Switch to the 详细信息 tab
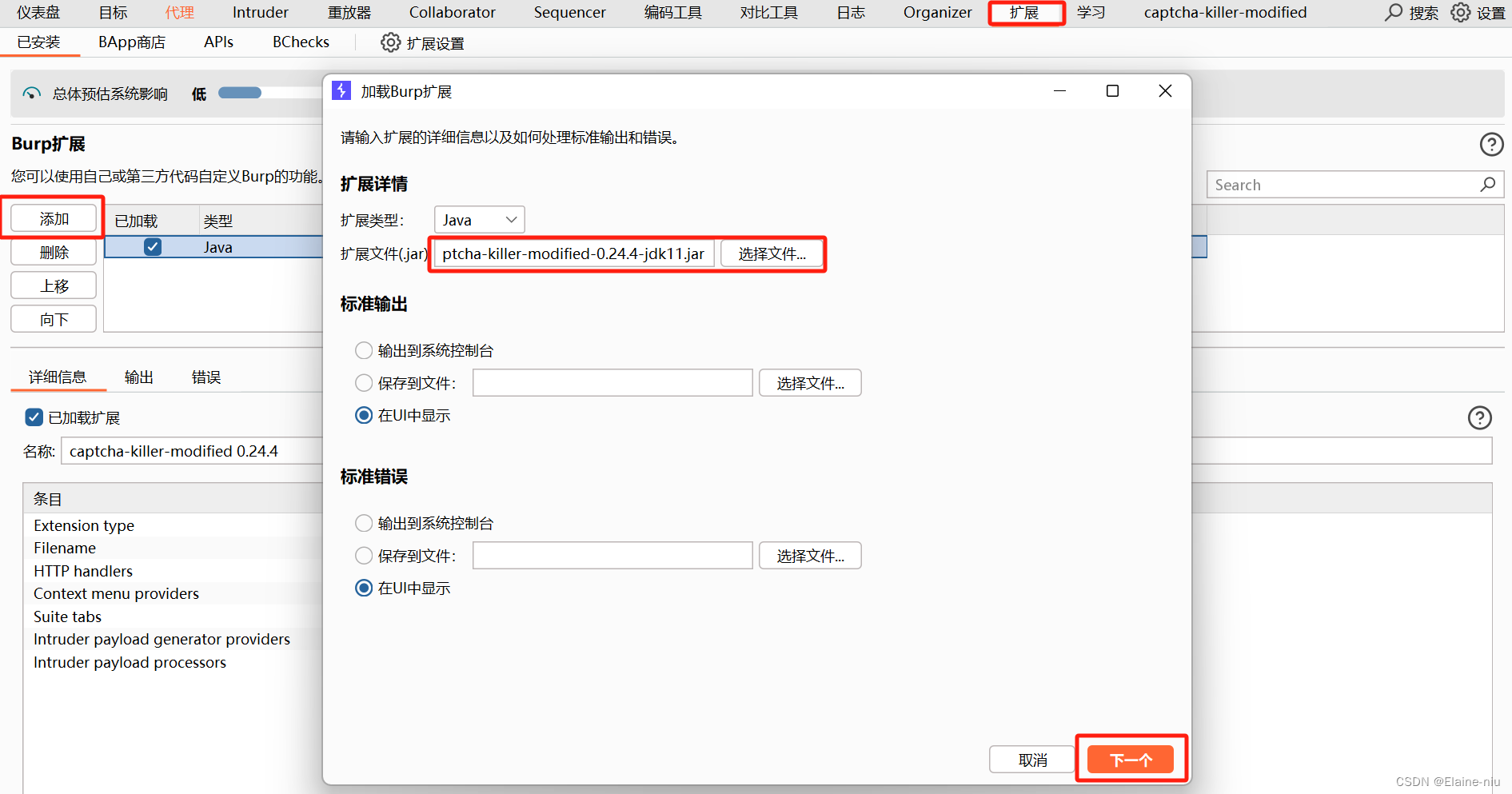1512x794 pixels. point(58,377)
